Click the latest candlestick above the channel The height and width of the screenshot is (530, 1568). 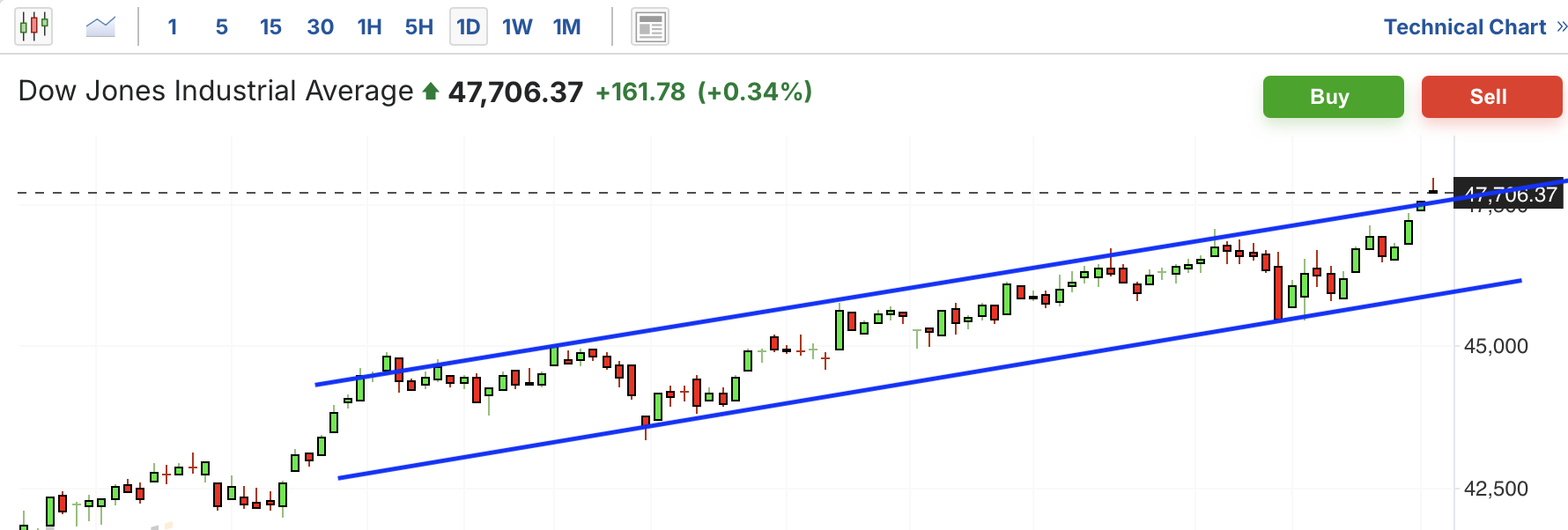point(1433,187)
